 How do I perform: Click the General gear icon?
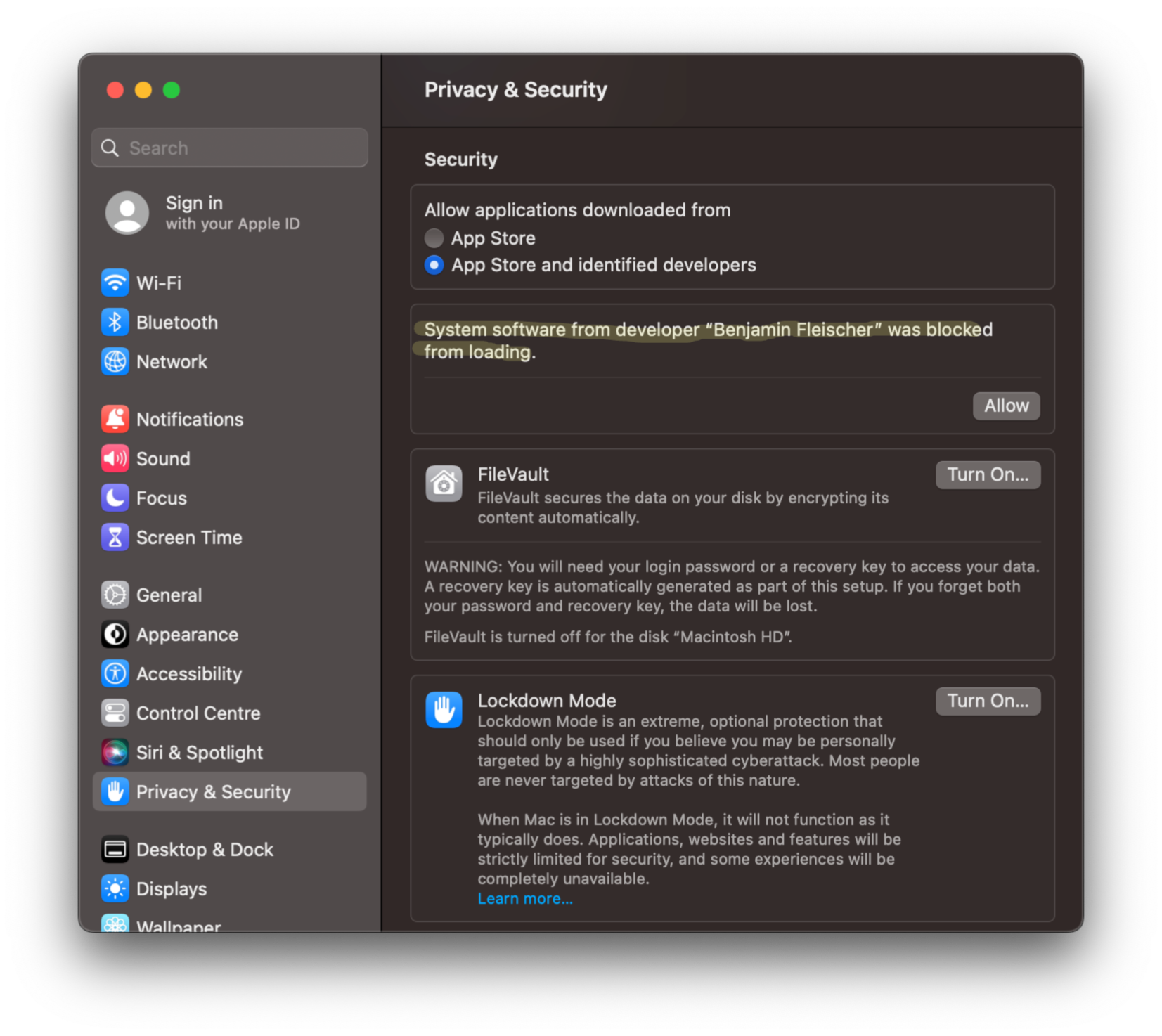[x=115, y=595]
